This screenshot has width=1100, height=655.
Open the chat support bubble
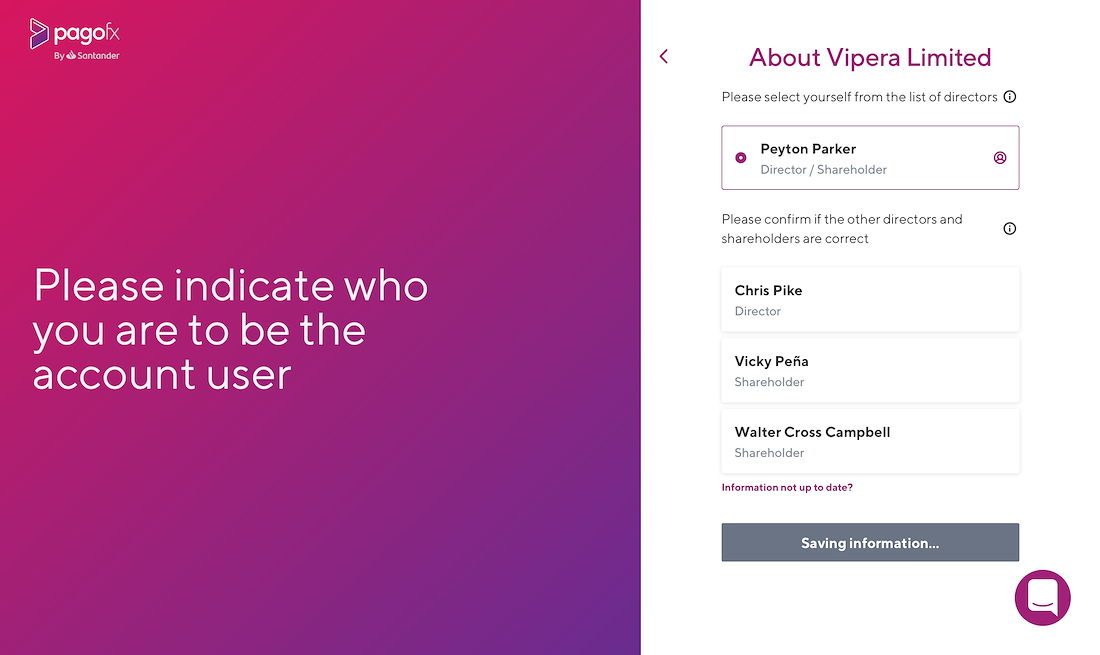tap(1042, 597)
